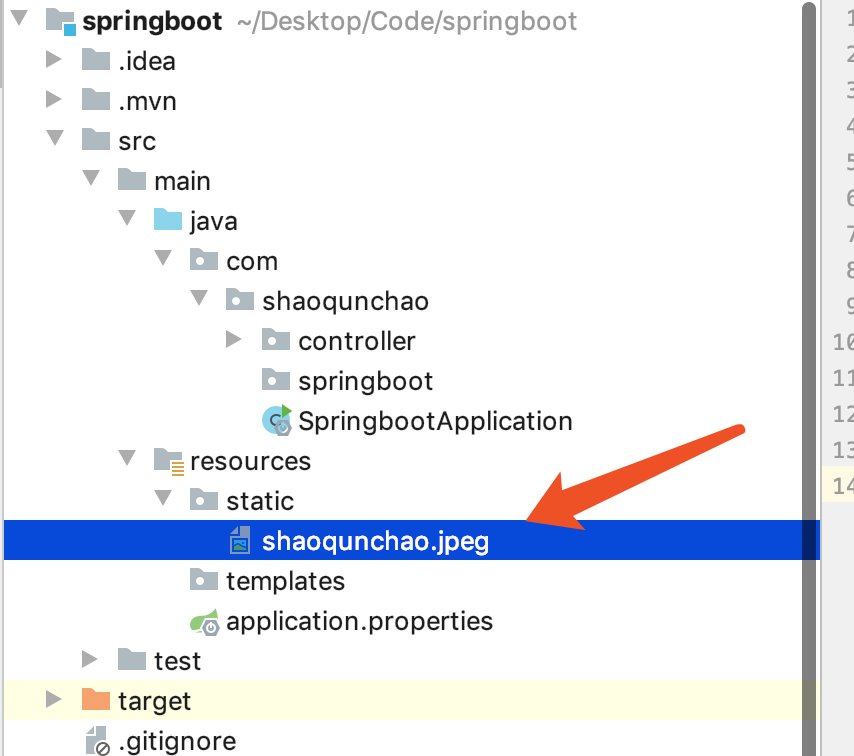Expand the test folder
The width and height of the screenshot is (854, 756).
90,660
